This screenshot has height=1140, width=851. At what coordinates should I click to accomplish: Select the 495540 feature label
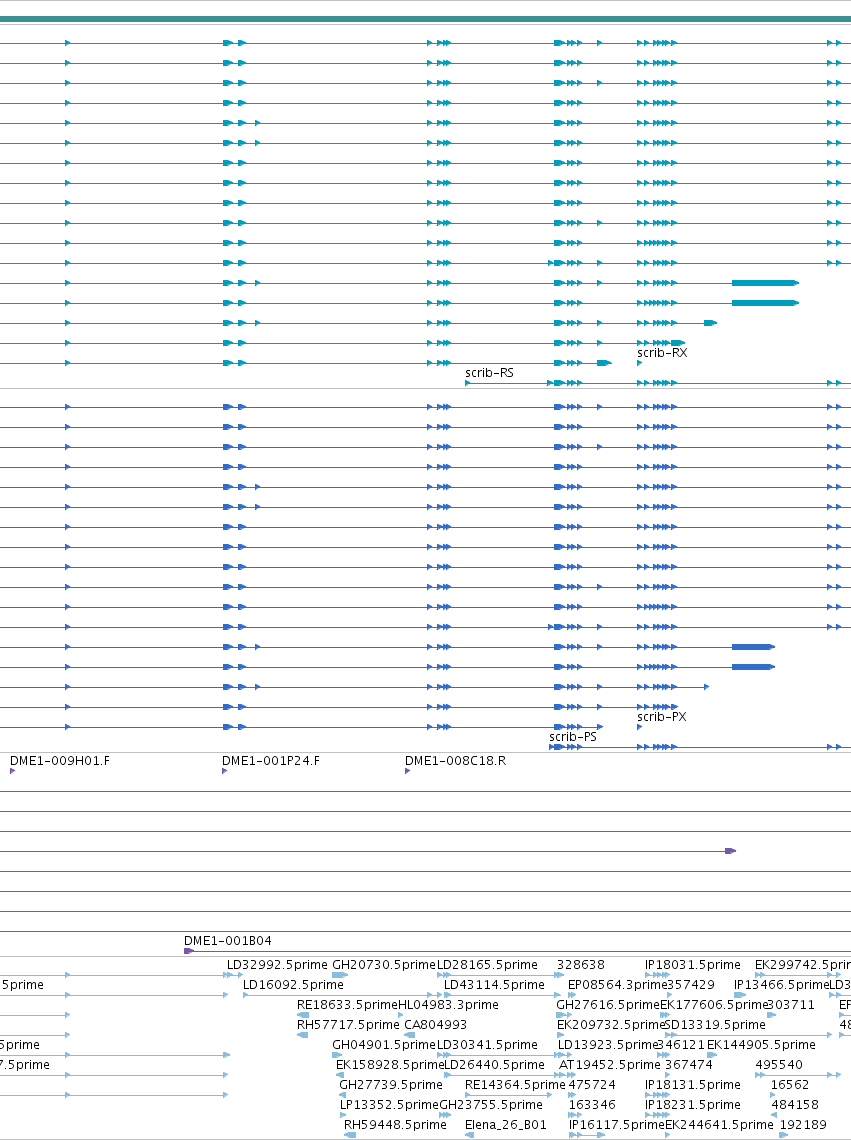click(779, 1065)
